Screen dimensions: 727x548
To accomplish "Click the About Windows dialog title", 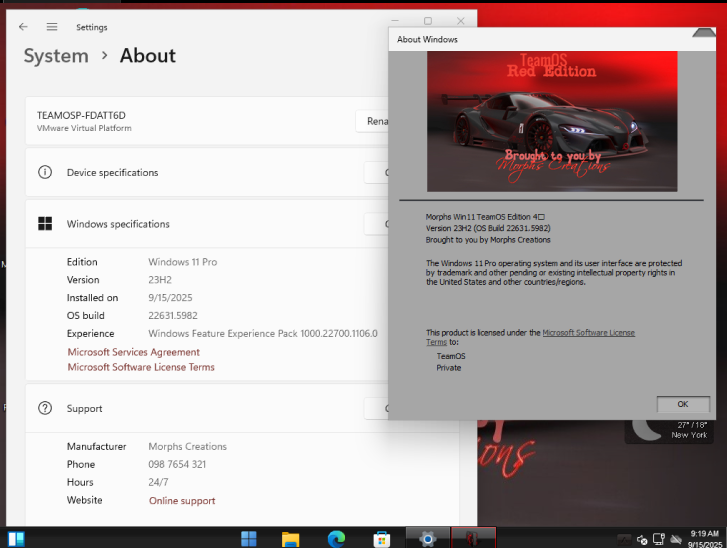I will click(x=427, y=39).
